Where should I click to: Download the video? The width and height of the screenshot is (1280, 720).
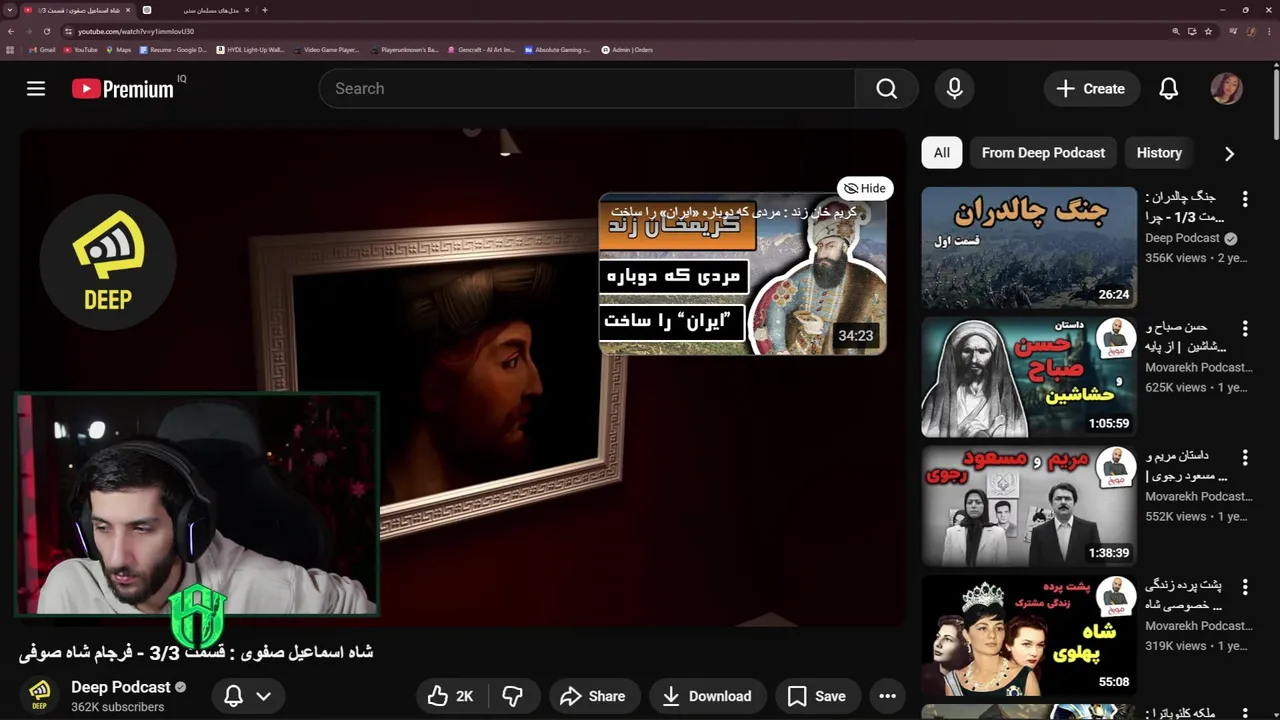[707, 696]
